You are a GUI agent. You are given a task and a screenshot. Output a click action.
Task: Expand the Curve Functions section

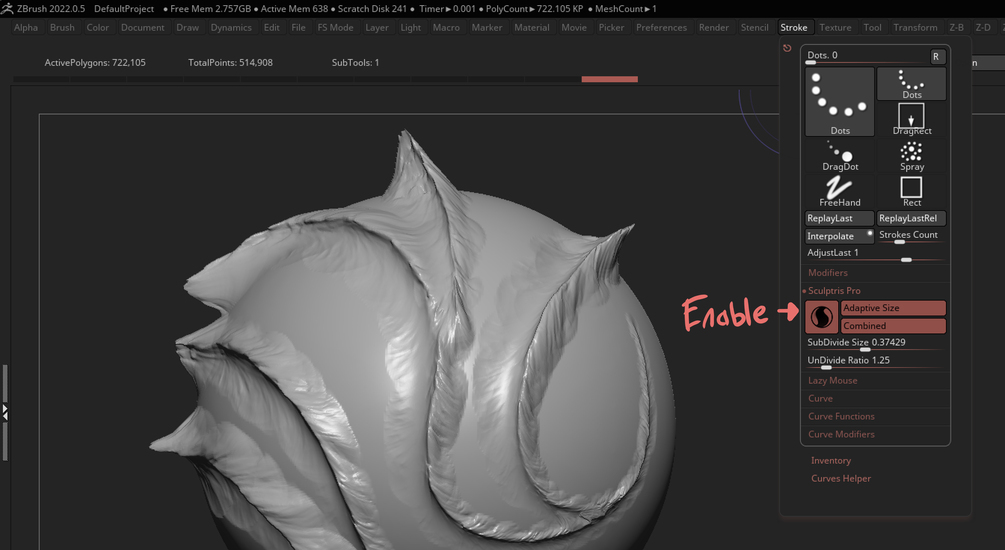click(x=841, y=416)
